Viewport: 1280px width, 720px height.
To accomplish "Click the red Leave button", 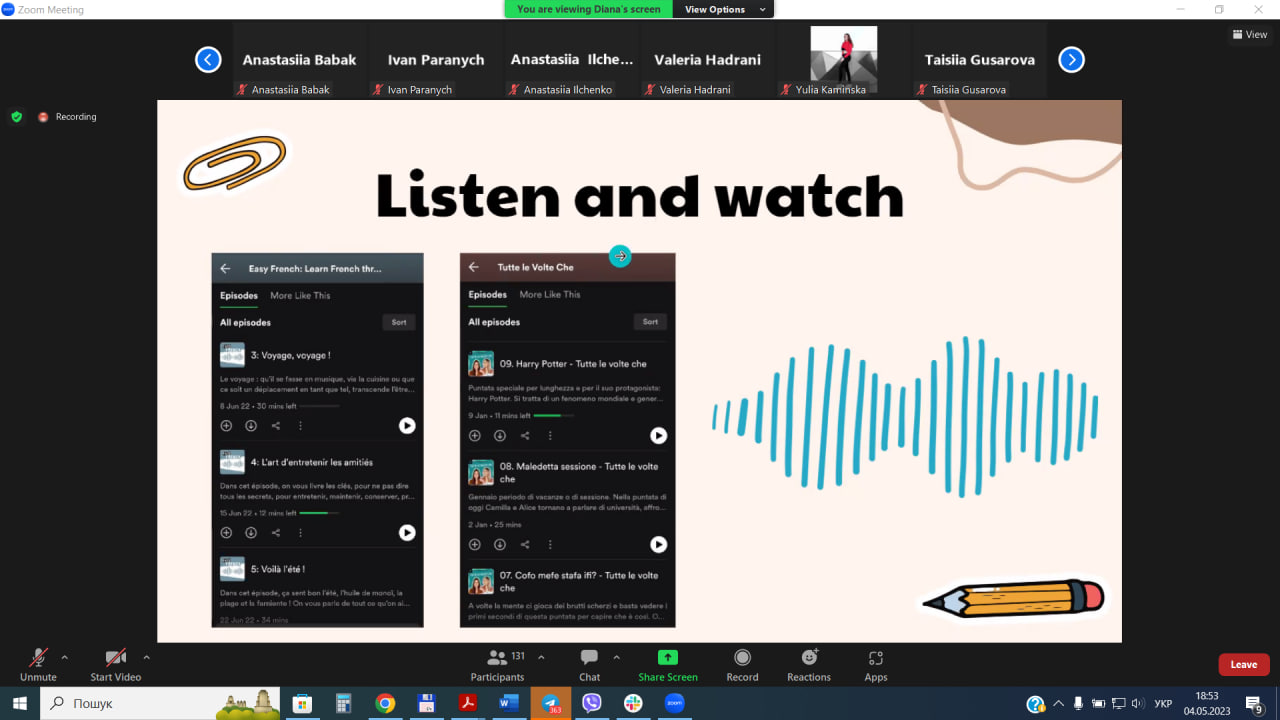I will click(1243, 664).
